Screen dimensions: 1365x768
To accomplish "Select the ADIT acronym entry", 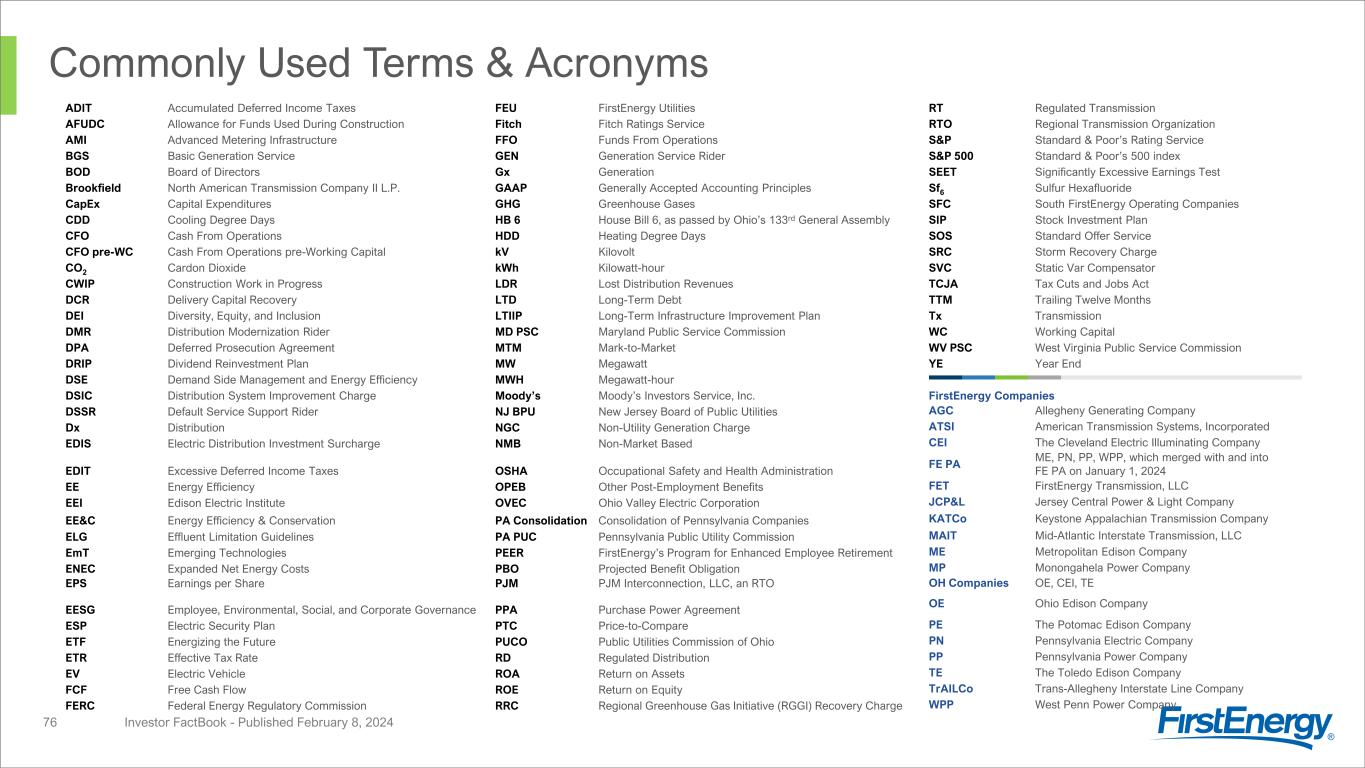I will (x=79, y=108).
